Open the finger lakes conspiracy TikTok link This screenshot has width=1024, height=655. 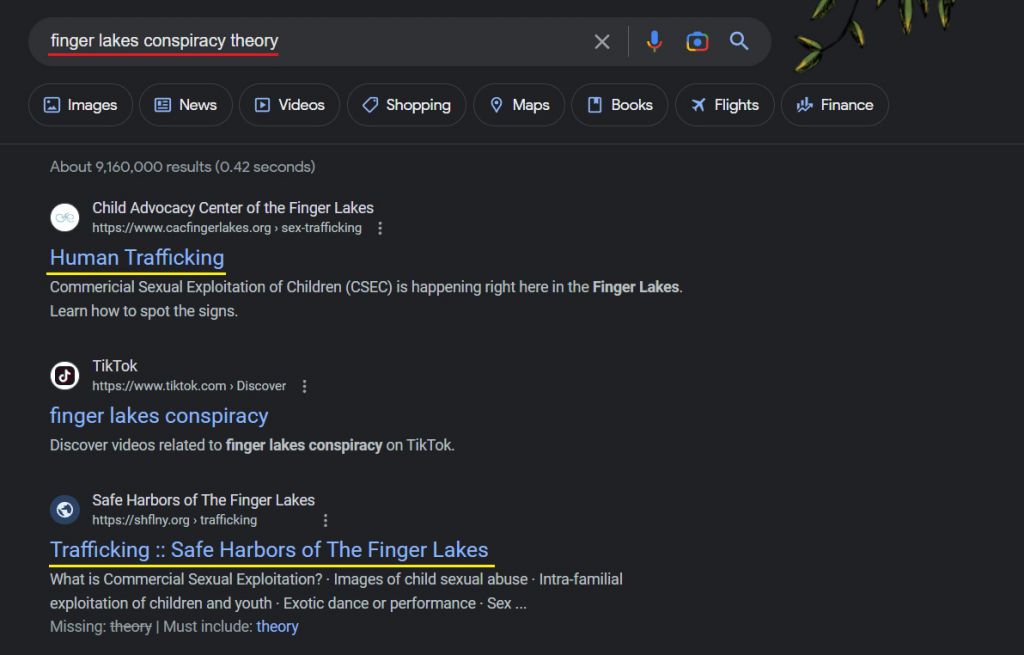pyautogui.click(x=159, y=416)
